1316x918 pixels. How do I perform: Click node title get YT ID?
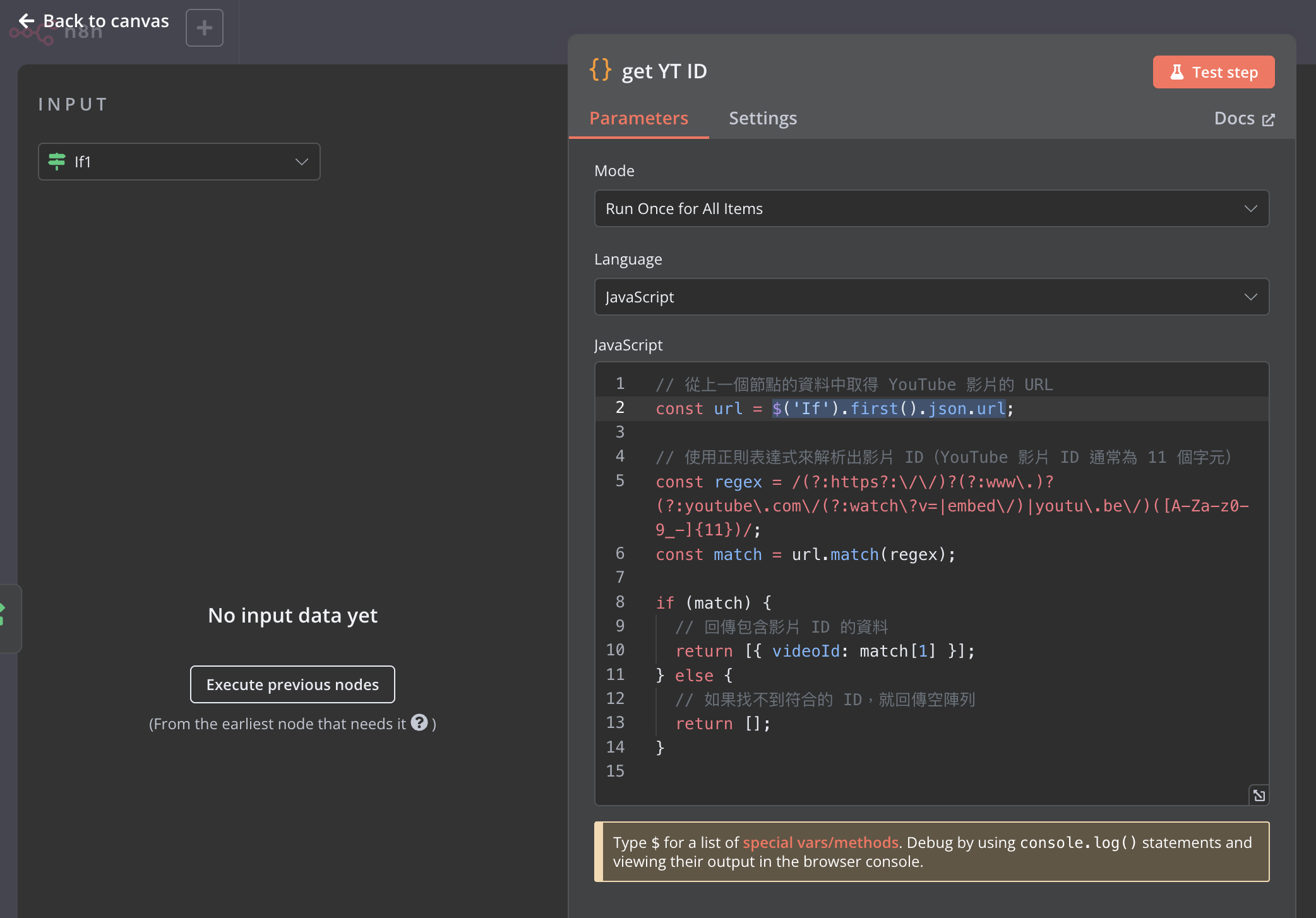[664, 71]
